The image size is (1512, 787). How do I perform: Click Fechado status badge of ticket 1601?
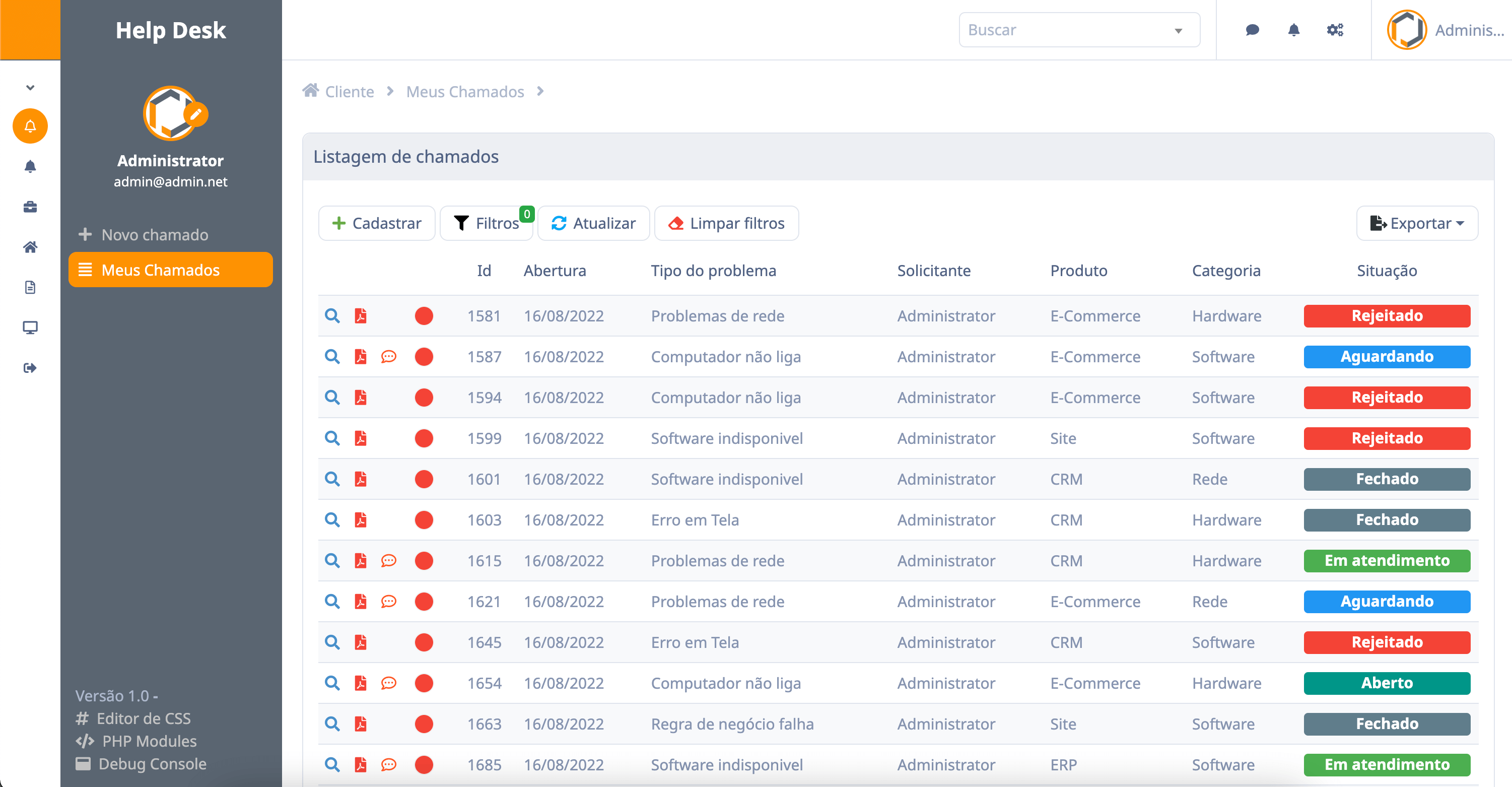coord(1387,479)
